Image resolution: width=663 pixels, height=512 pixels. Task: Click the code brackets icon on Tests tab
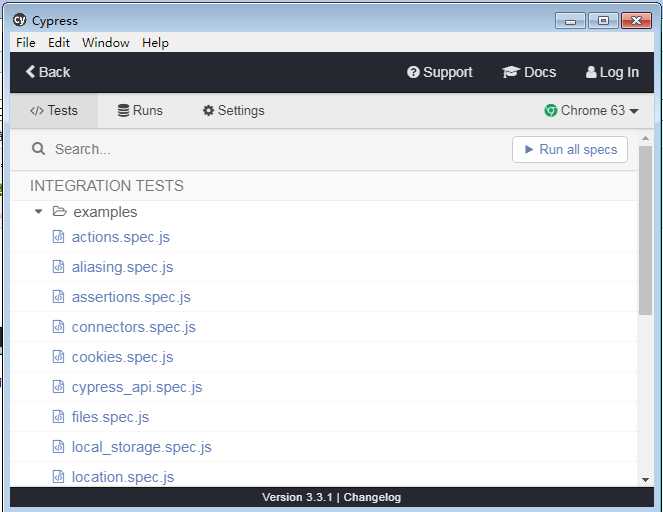(x=37, y=111)
